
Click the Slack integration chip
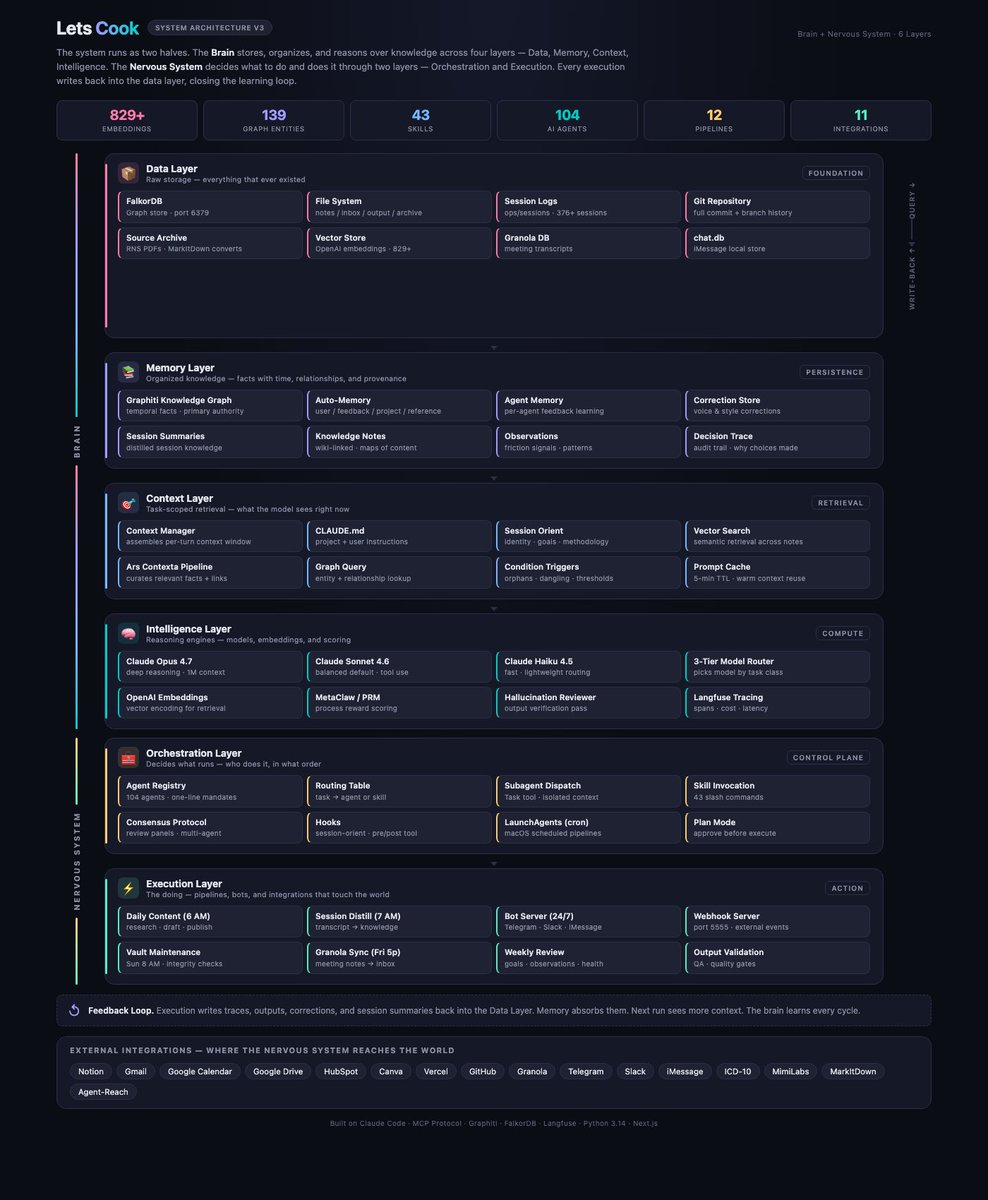pyautogui.click(x=635, y=1071)
